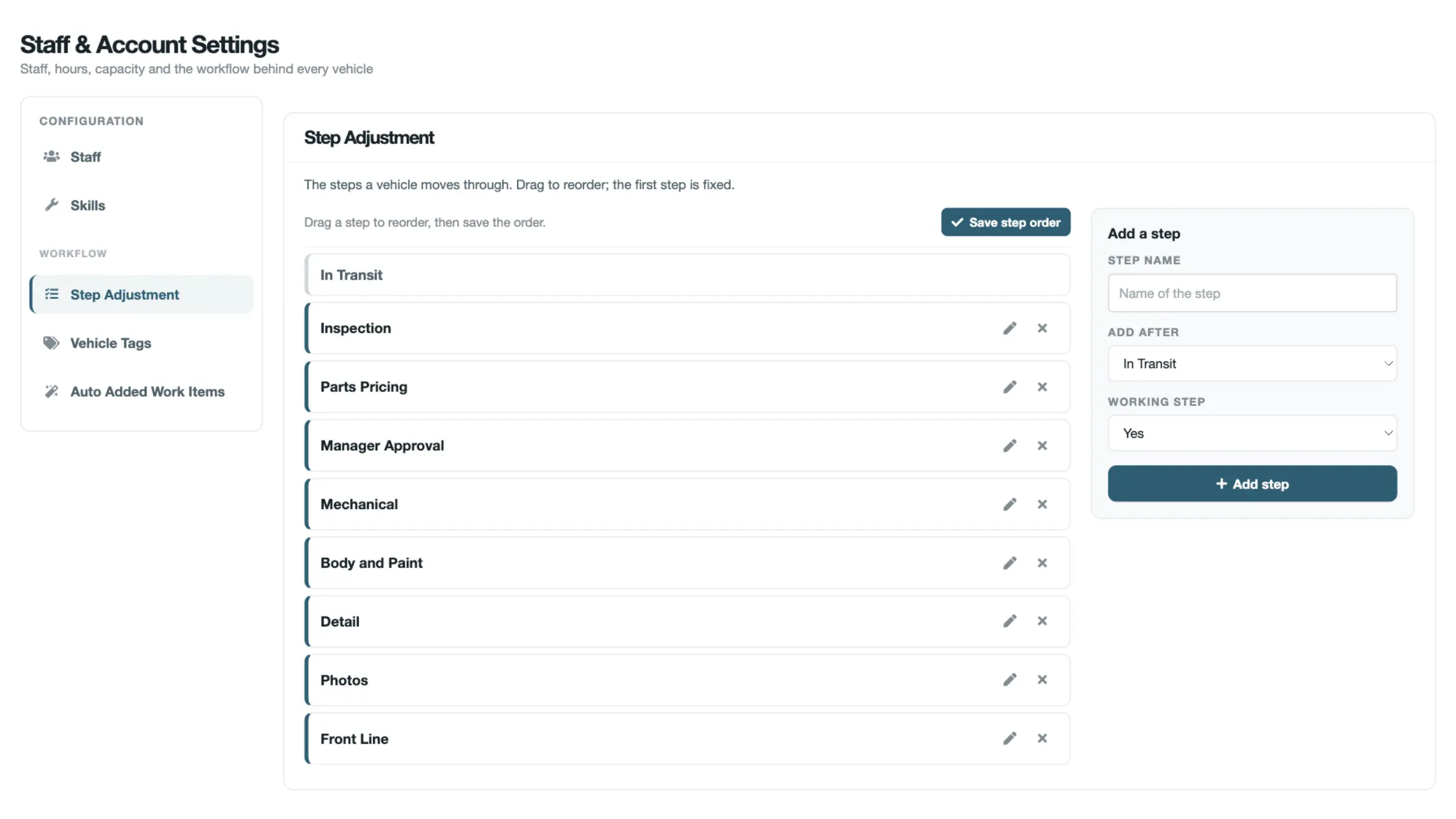Open Vehicle Tags page
This screenshot has height=819, width=1456.
pos(141,343)
